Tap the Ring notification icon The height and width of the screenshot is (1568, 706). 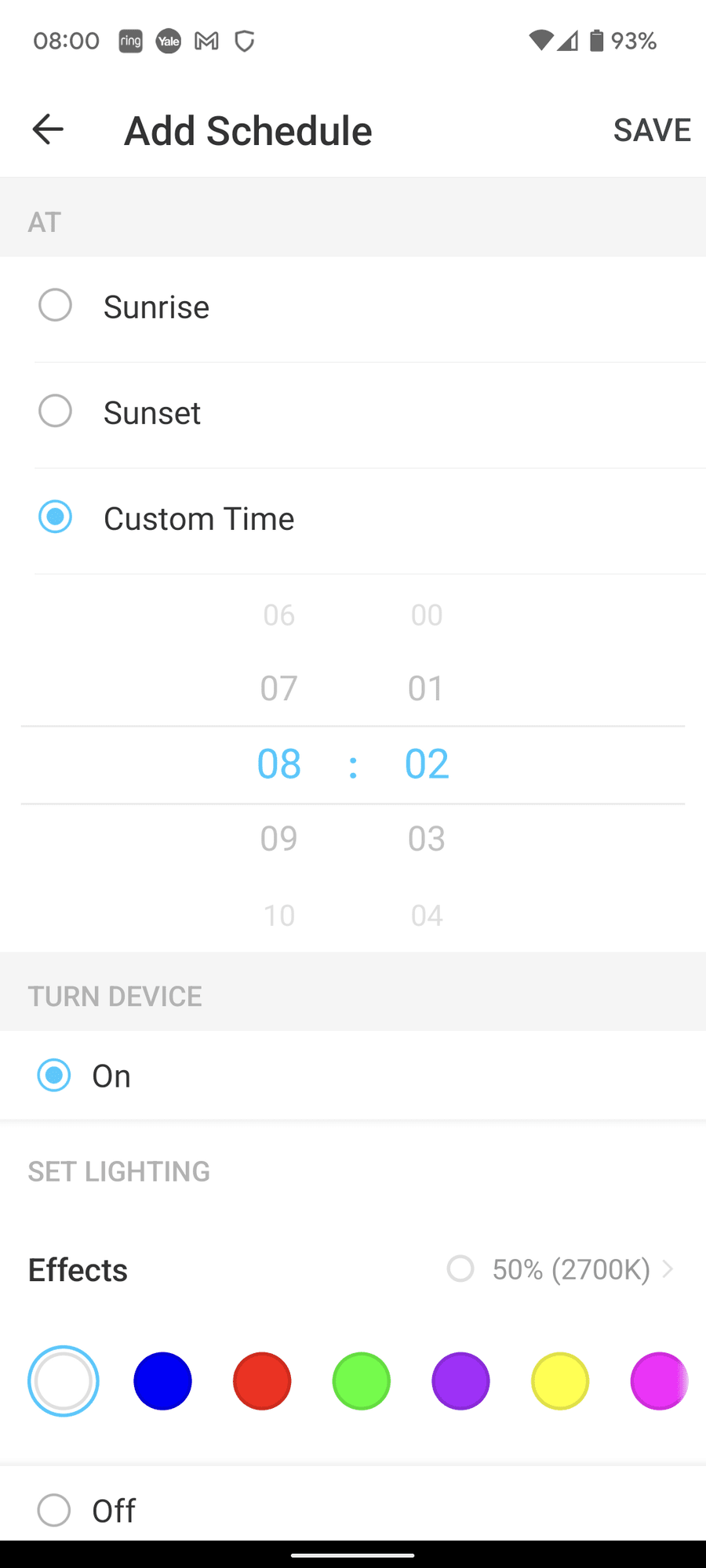(x=130, y=41)
